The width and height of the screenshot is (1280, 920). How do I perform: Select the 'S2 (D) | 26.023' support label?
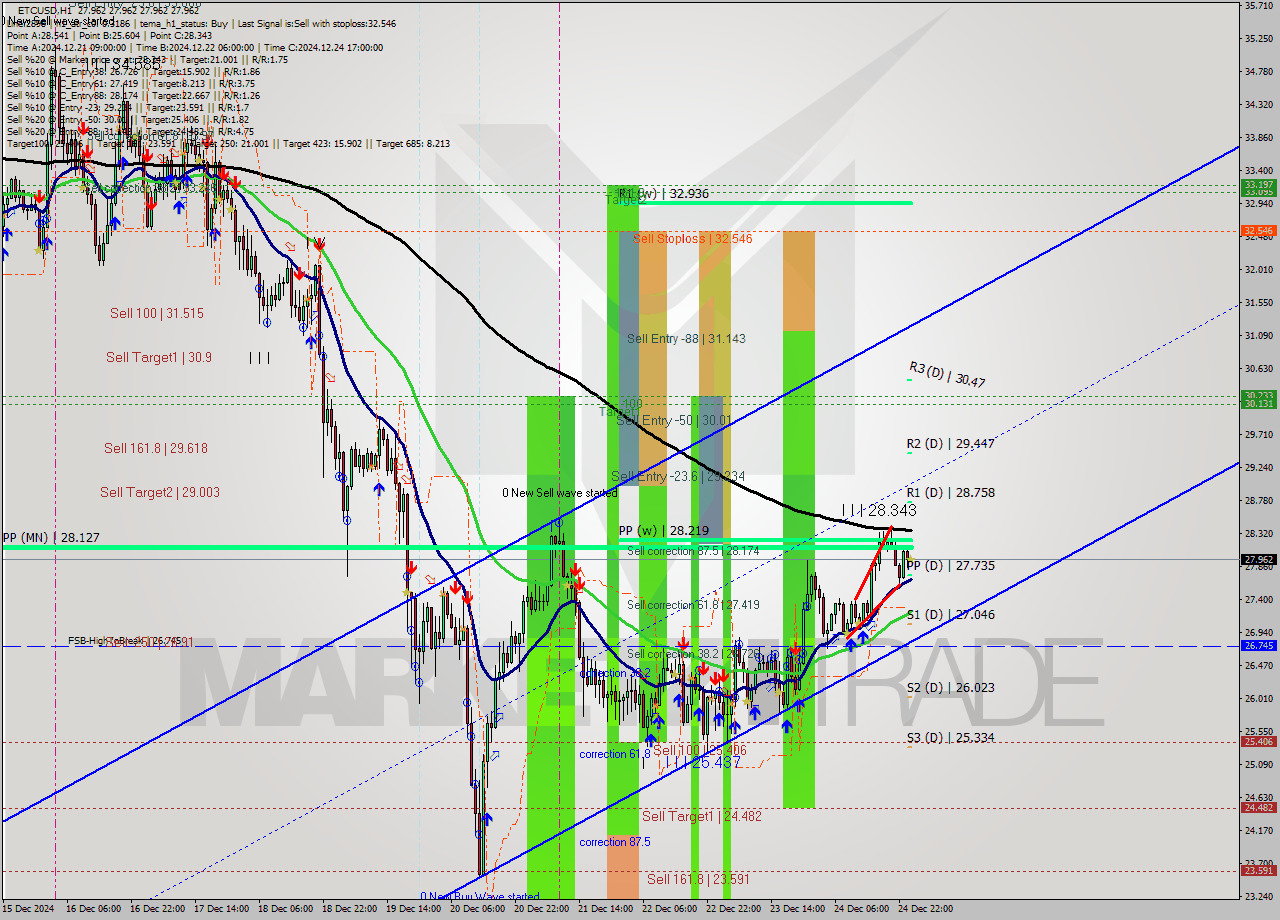click(951, 688)
